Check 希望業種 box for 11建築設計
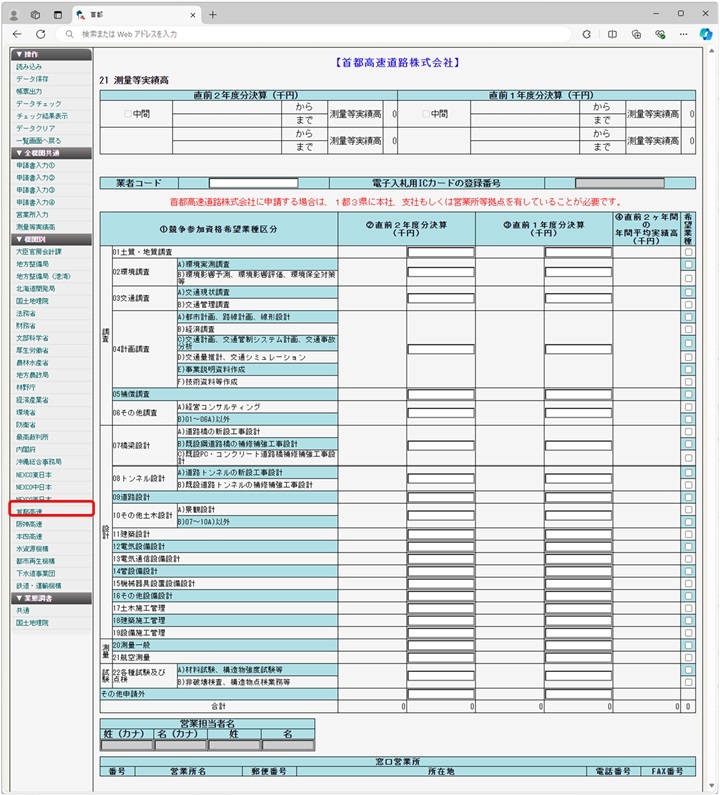720x795 pixels. click(x=688, y=534)
